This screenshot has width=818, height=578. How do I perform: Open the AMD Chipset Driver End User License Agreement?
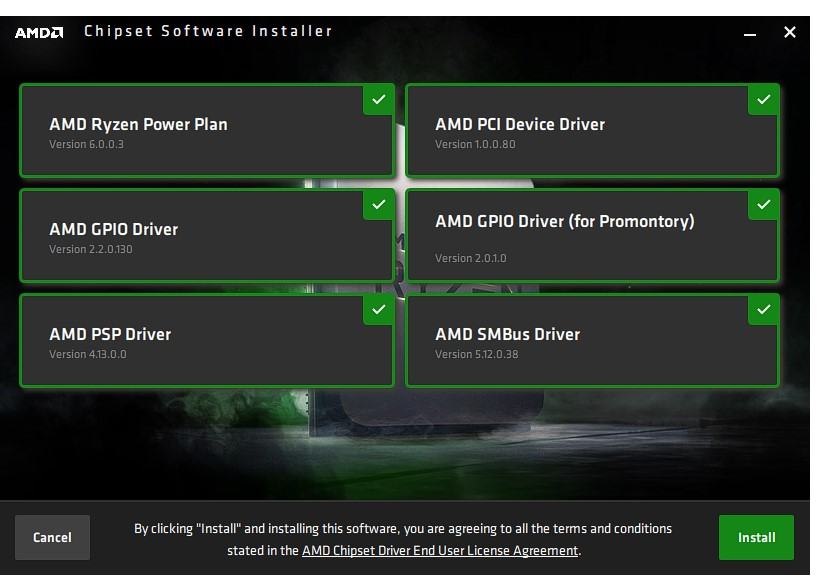(440, 551)
